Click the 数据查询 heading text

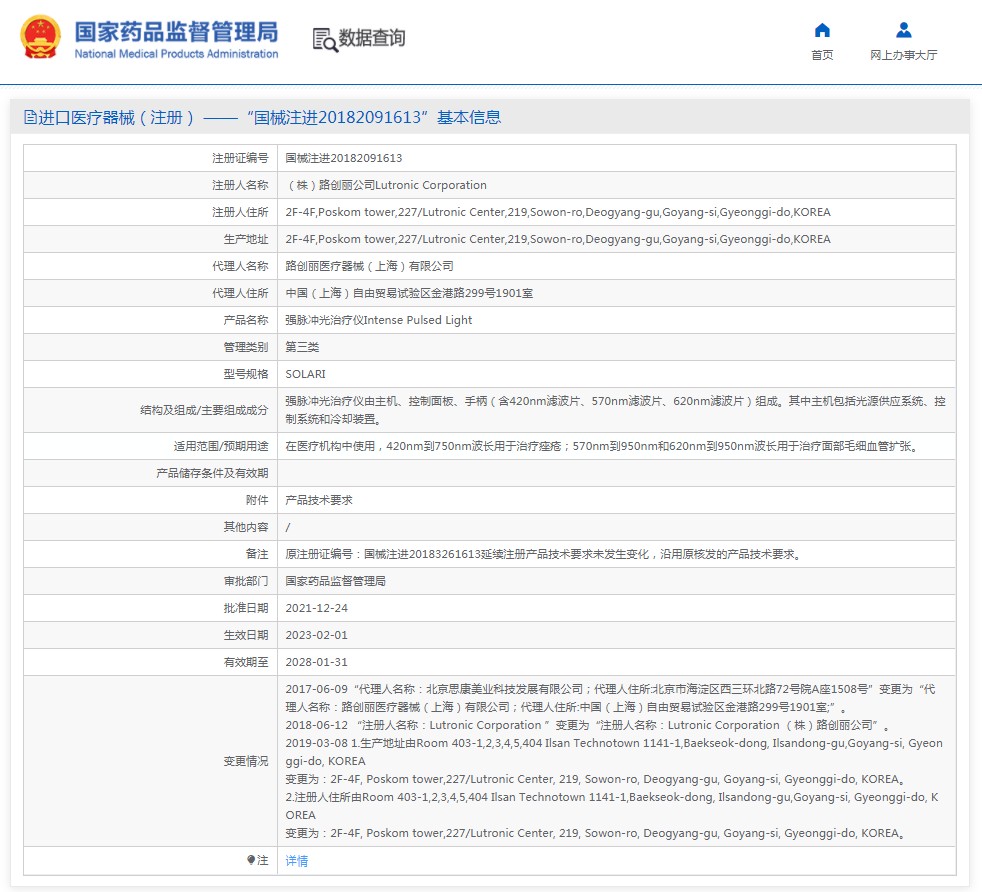tap(371, 38)
